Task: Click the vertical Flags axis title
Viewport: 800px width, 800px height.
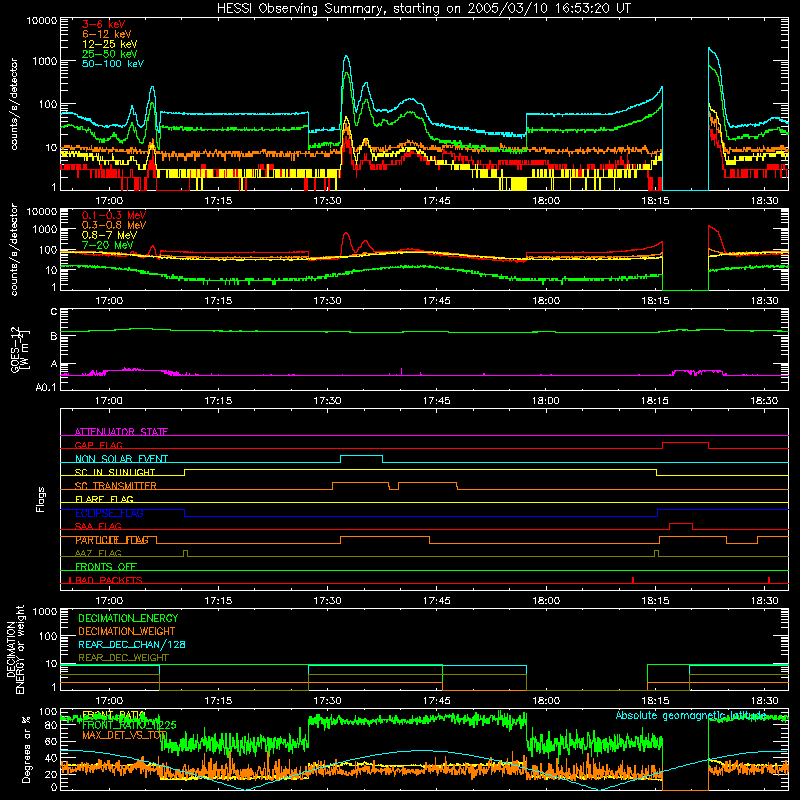Action: [x=41, y=499]
